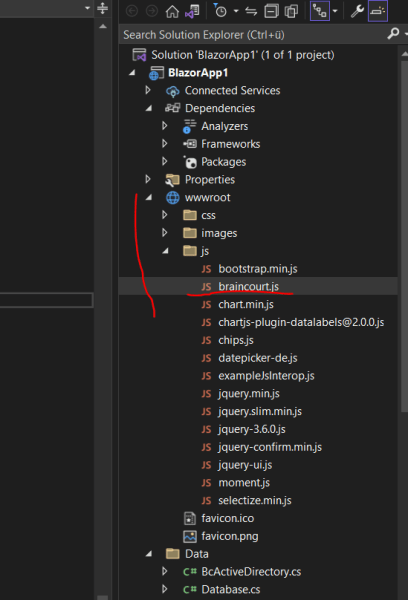This screenshot has width=408, height=600.
Task: Click the Solution Explorer vertical scrollbar
Action: coord(404,236)
